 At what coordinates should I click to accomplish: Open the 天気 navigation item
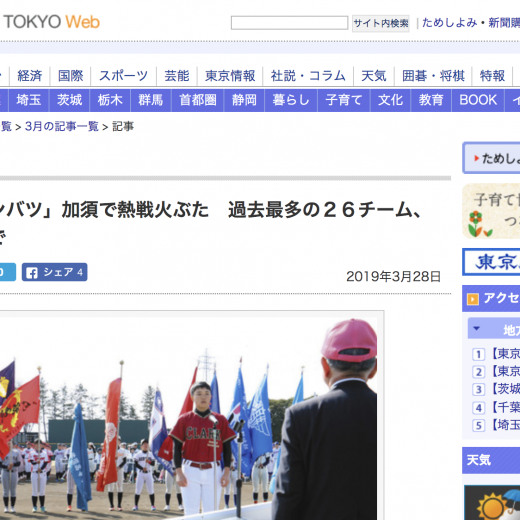[374, 76]
